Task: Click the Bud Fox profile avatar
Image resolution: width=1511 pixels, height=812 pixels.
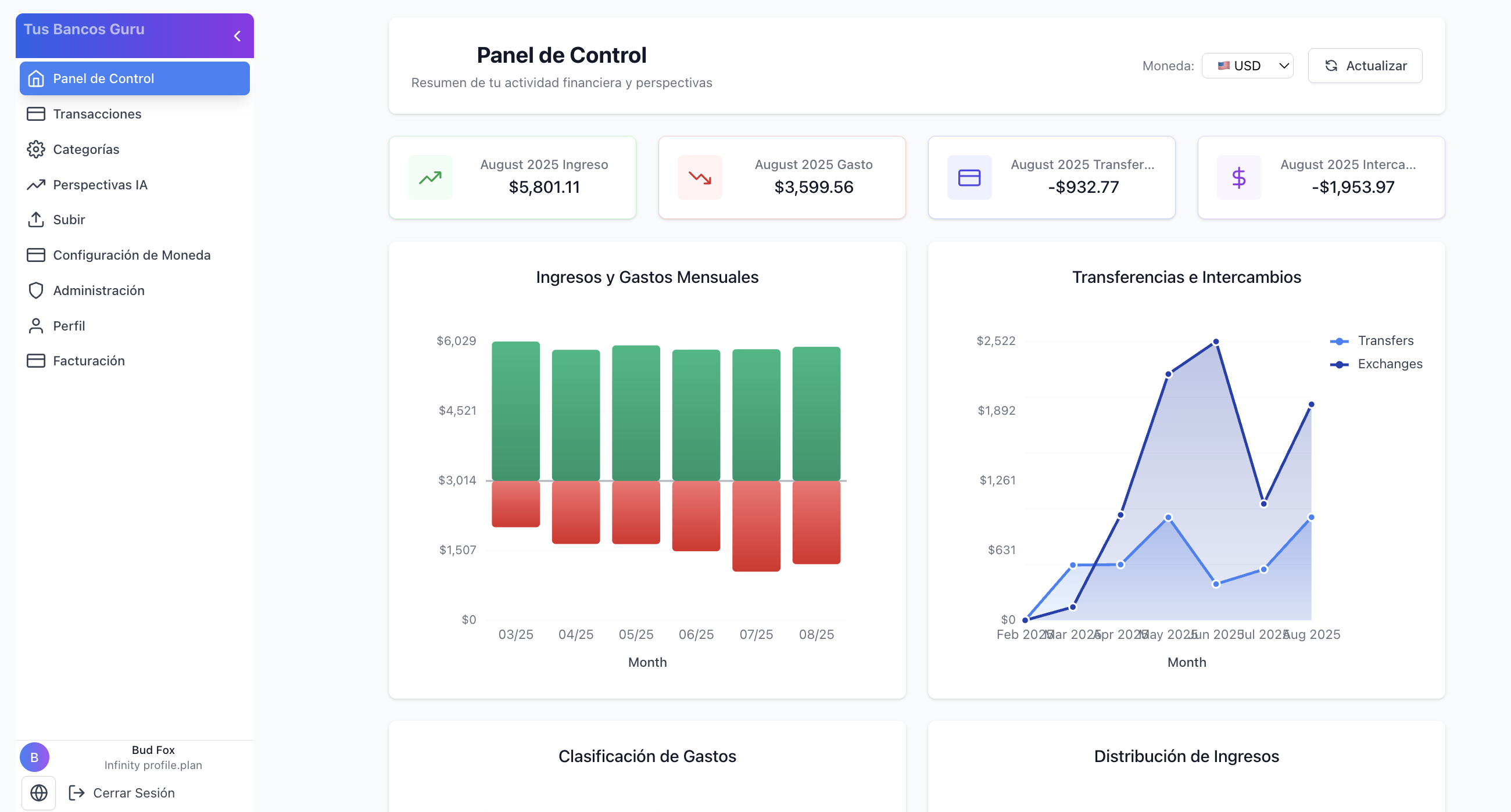Action: pyautogui.click(x=35, y=757)
